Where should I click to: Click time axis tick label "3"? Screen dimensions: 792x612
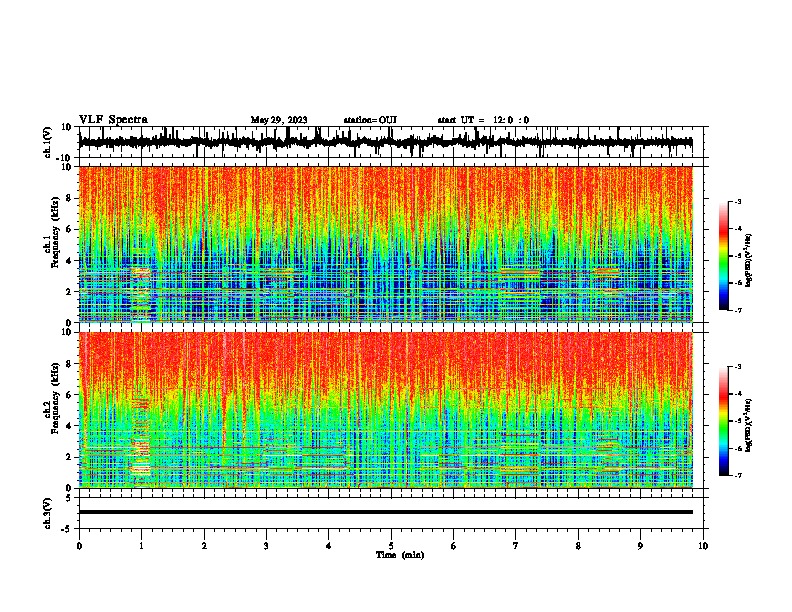[266, 546]
